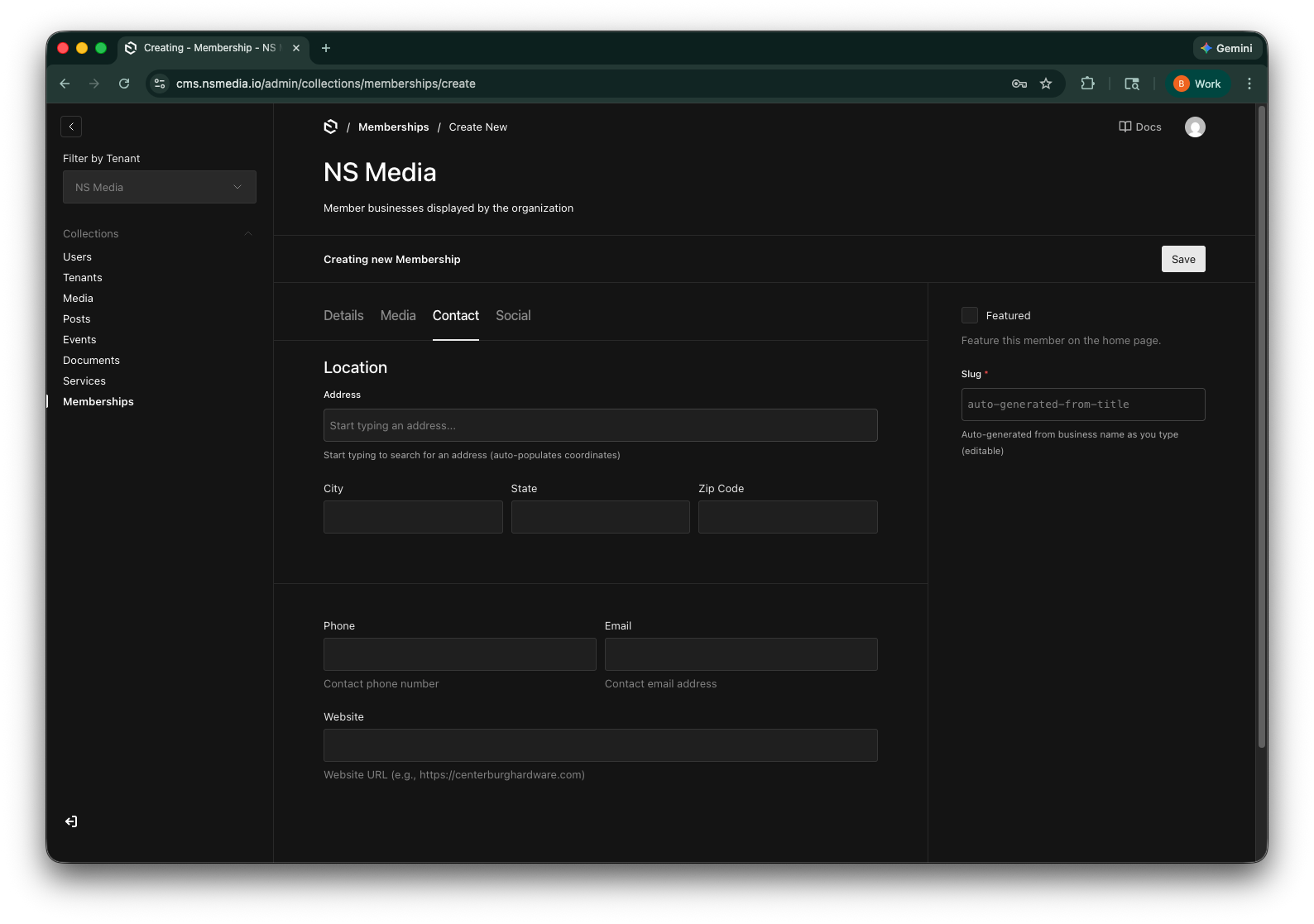Click the 'Location' section heading
The height and width of the screenshot is (924, 1314).
tap(355, 367)
